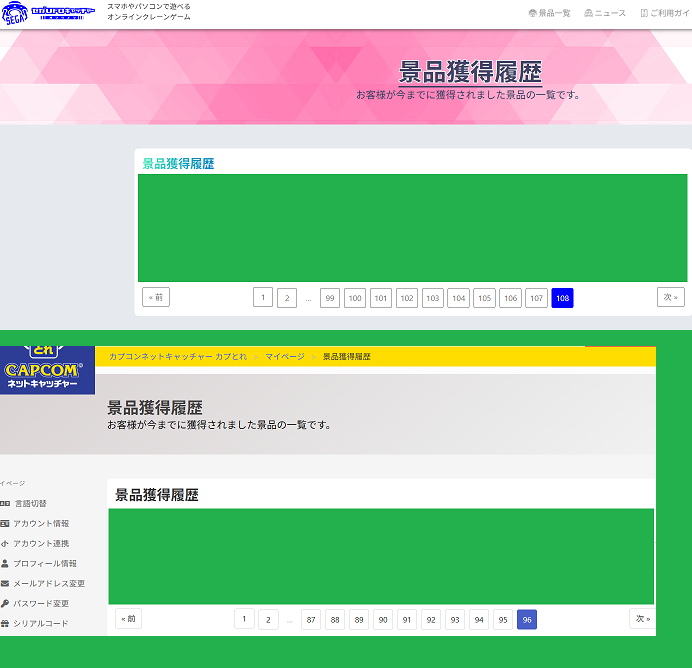Screen dimensions: 692x668
Task: Go to page 87 in the lower pagination
Action: (311, 619)
